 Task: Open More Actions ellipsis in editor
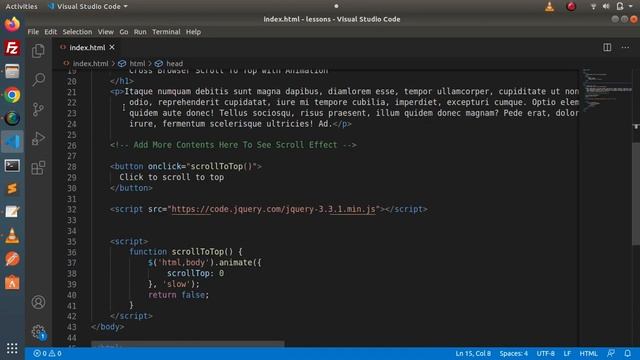coord(625,47)
